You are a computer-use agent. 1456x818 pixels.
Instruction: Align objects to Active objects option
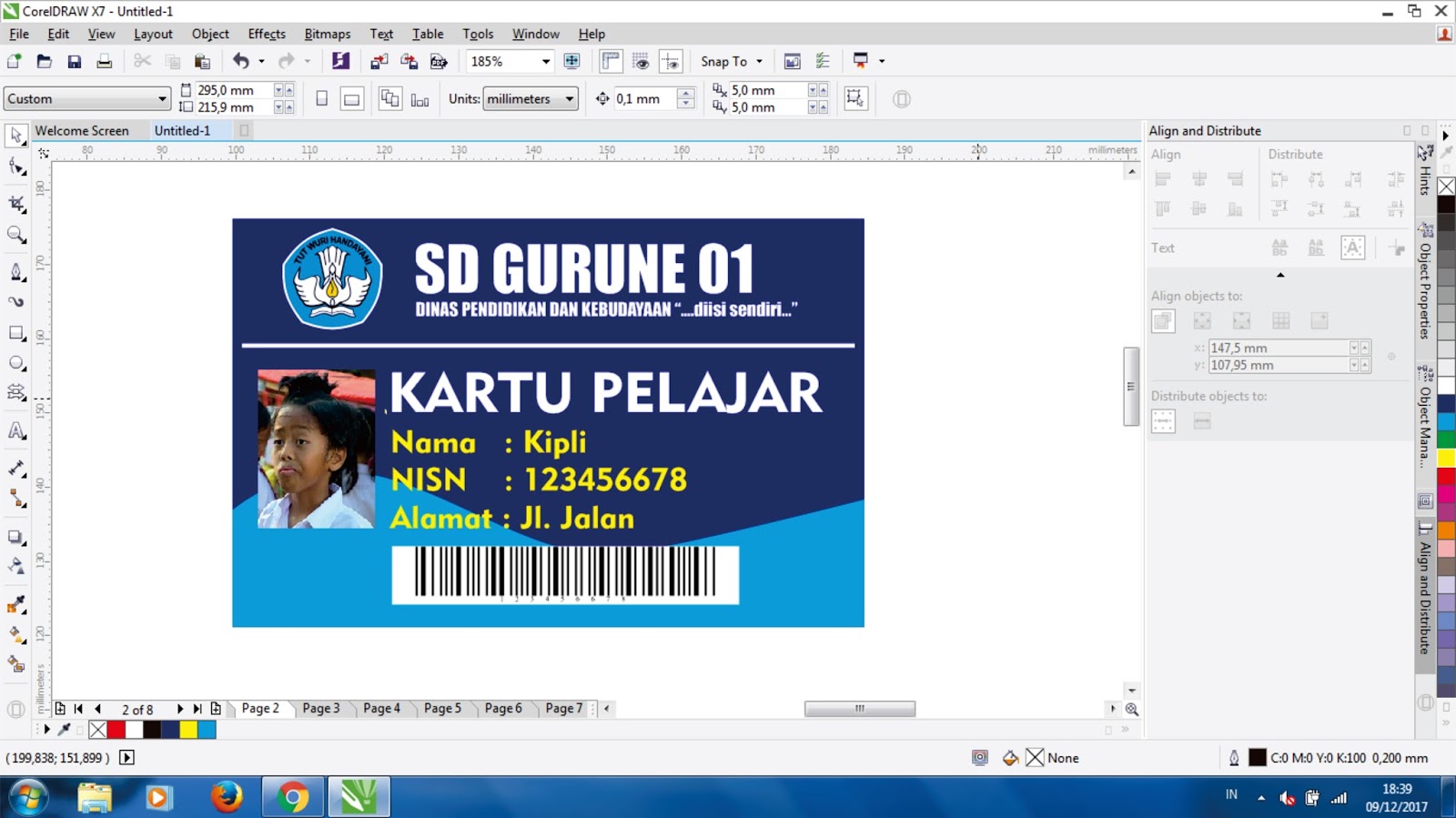1163,320
